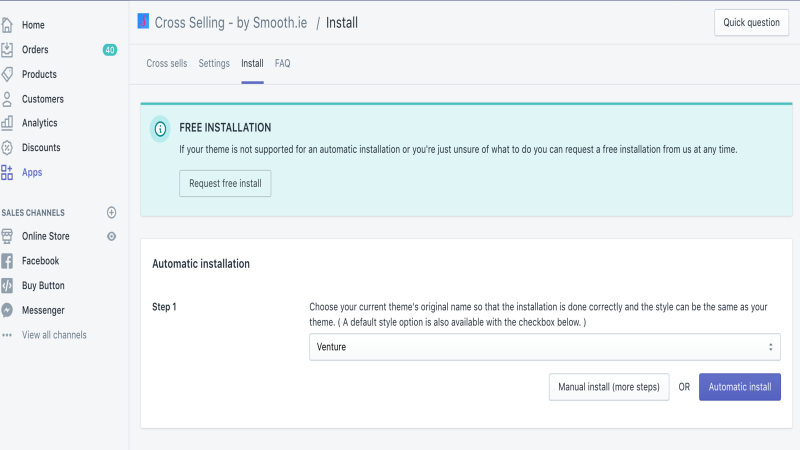Open the Venture theme dropdown
800x450 pixels.
pos(544,347)
